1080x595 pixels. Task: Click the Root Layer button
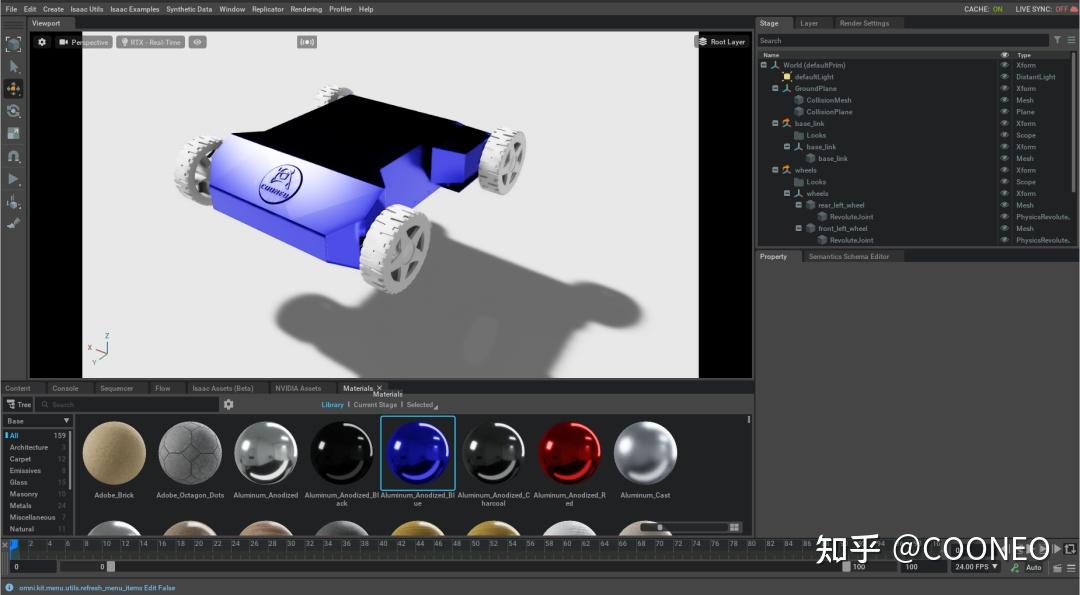722,42
